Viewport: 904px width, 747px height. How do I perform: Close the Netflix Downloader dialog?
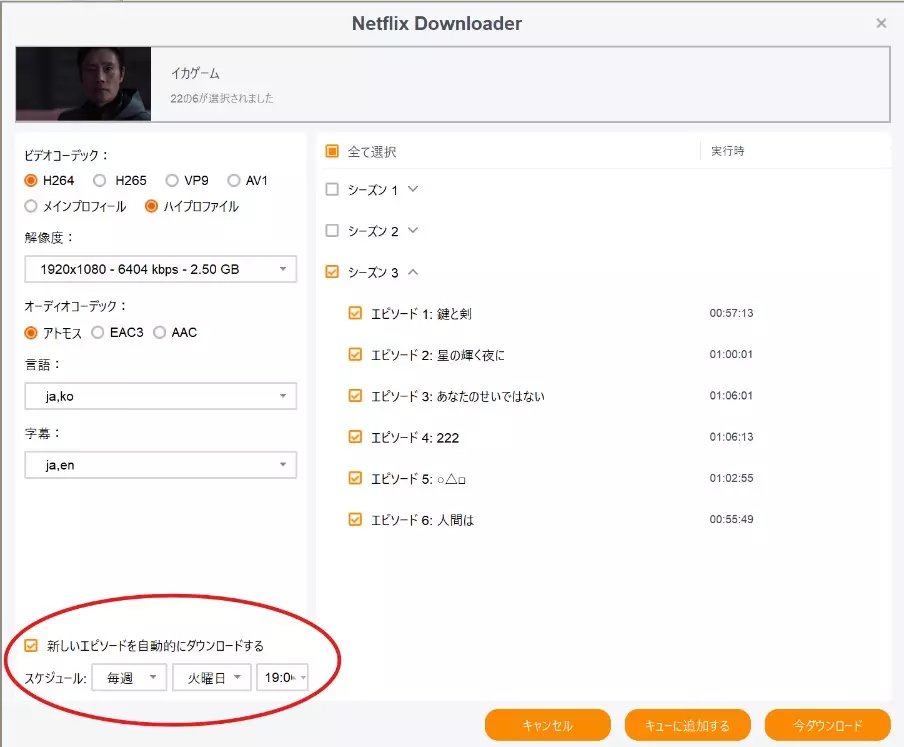click(x=881, y=23)
